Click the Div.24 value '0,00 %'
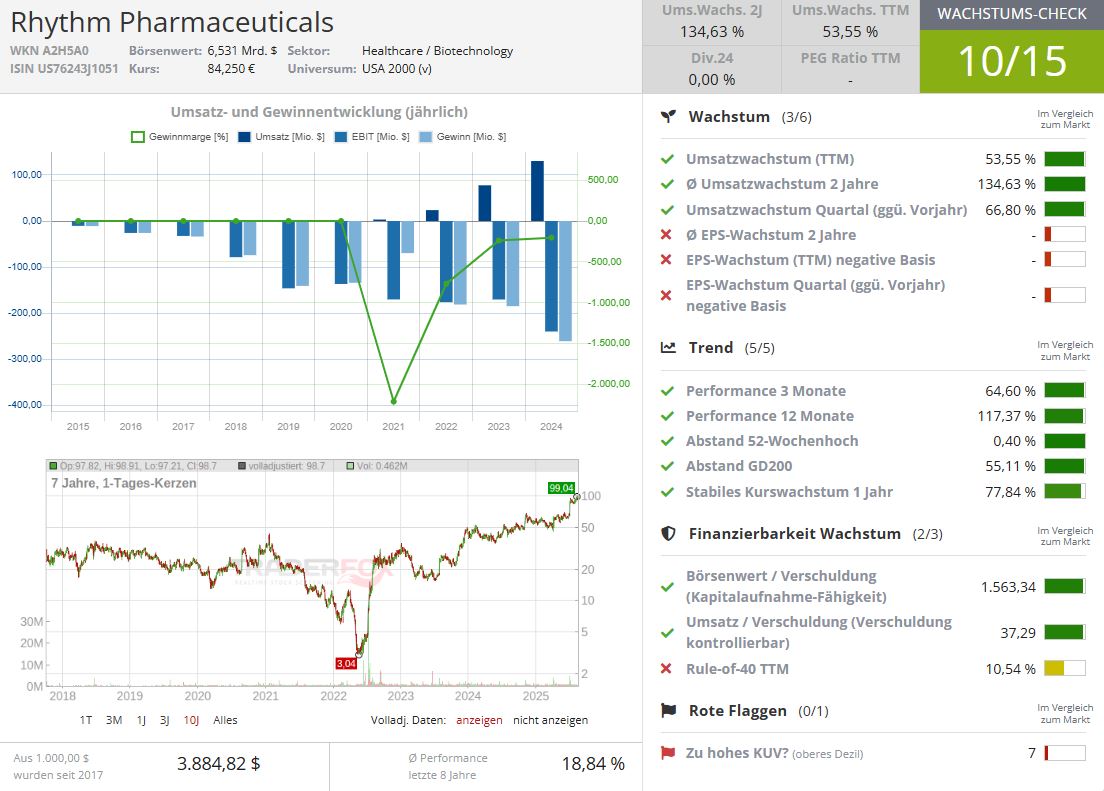 pyautogui.click(x=712, y=80)
